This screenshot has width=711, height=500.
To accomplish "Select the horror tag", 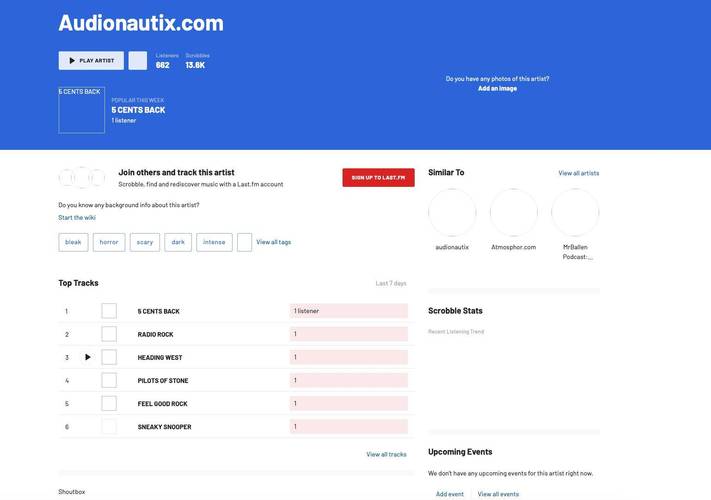I will click(x=109, y=242).
